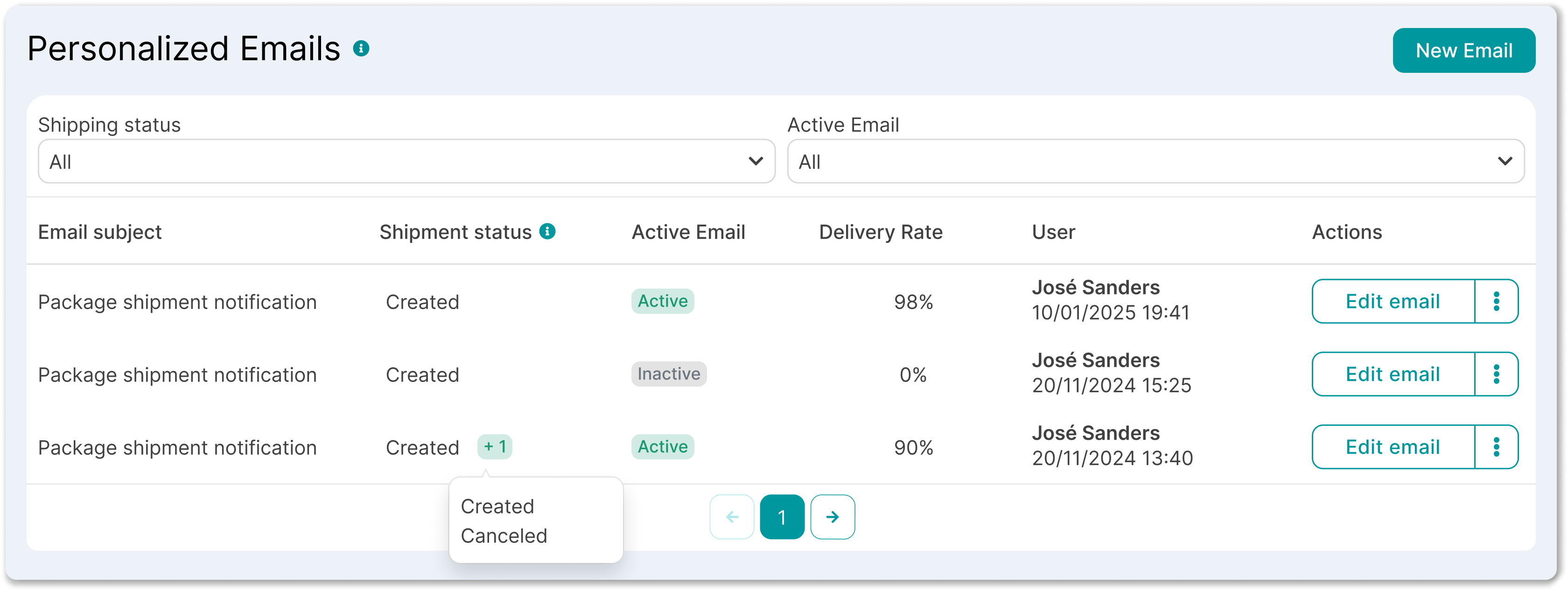1568x591 pixels.
Task: Edit email dated 20/11/2024 13:40
Action: pyautogui.click(x=1393, y=447)
